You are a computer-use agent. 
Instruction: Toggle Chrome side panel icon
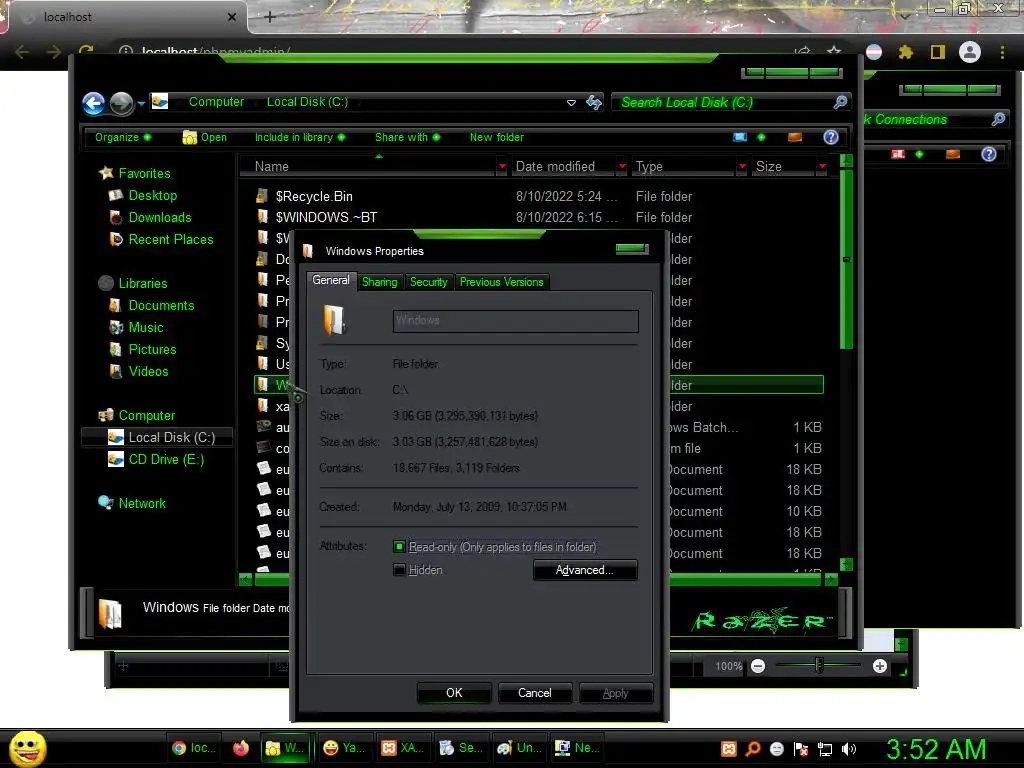(x=938, y=52)
